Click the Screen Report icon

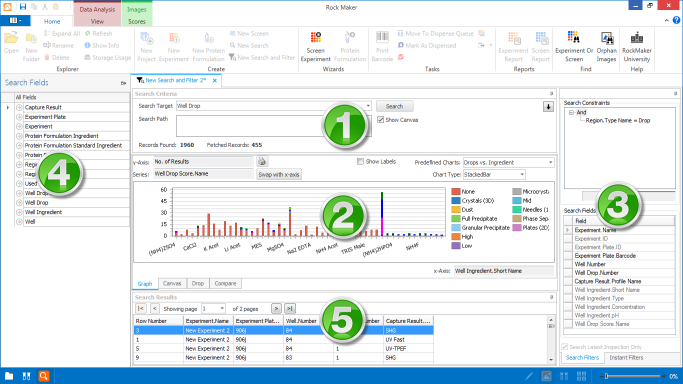click(541, 38)
